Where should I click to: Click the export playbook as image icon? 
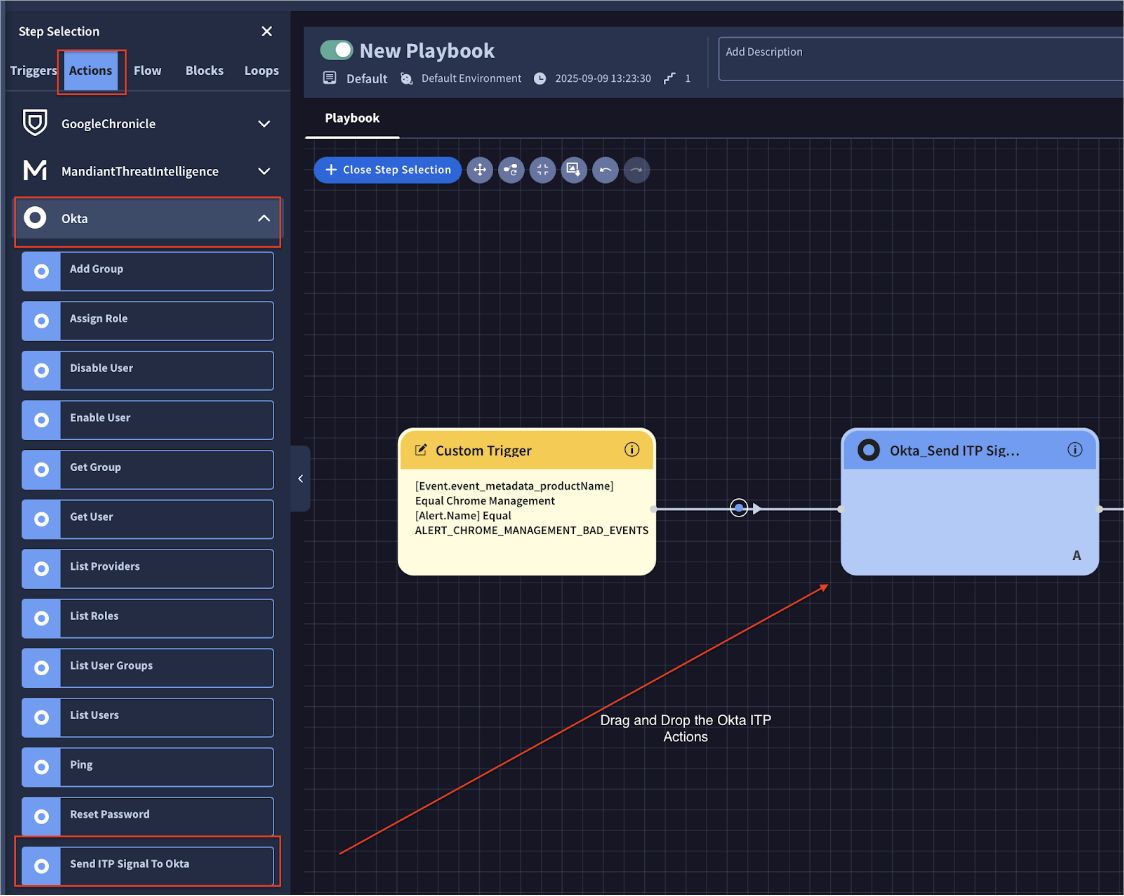coord(574,170)
